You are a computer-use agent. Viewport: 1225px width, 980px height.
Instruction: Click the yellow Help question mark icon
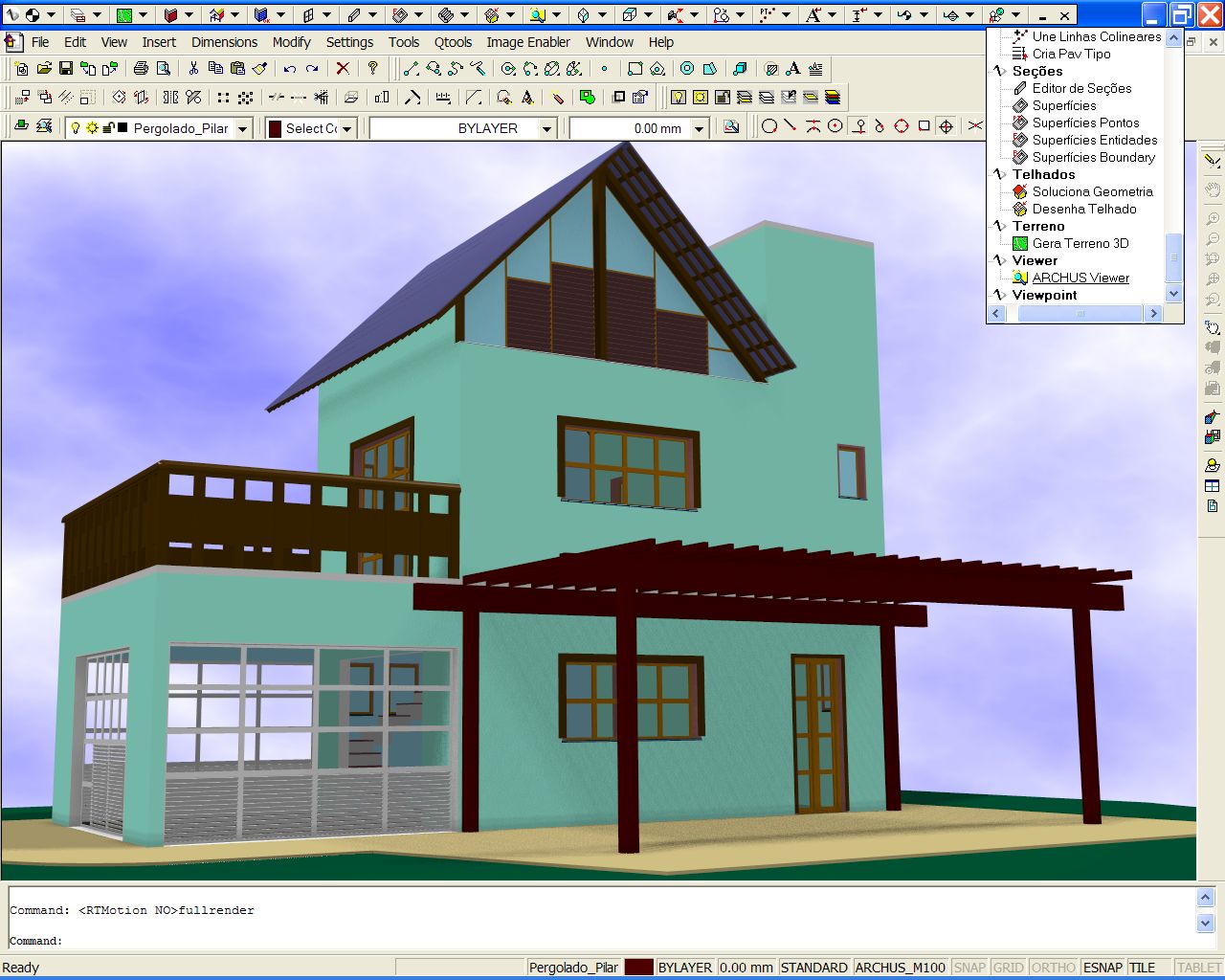373,69
